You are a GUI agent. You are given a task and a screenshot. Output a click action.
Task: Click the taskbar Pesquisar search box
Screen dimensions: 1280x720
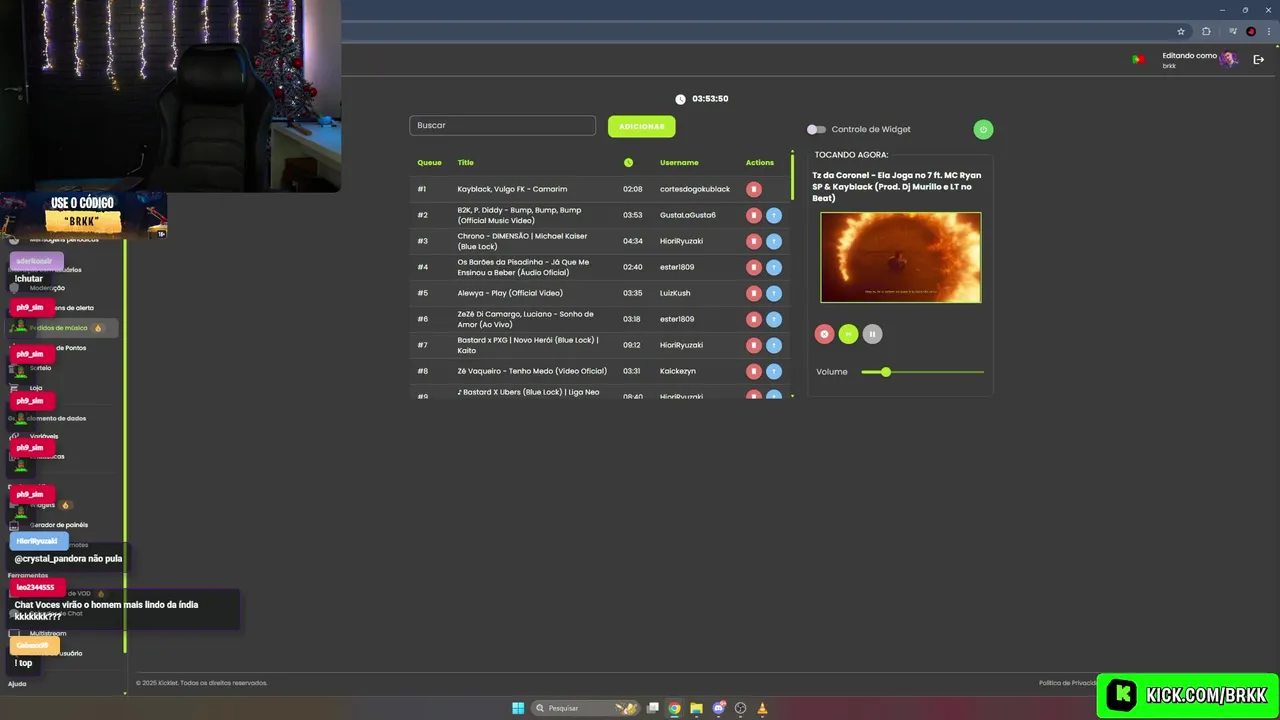coord(586,708)
